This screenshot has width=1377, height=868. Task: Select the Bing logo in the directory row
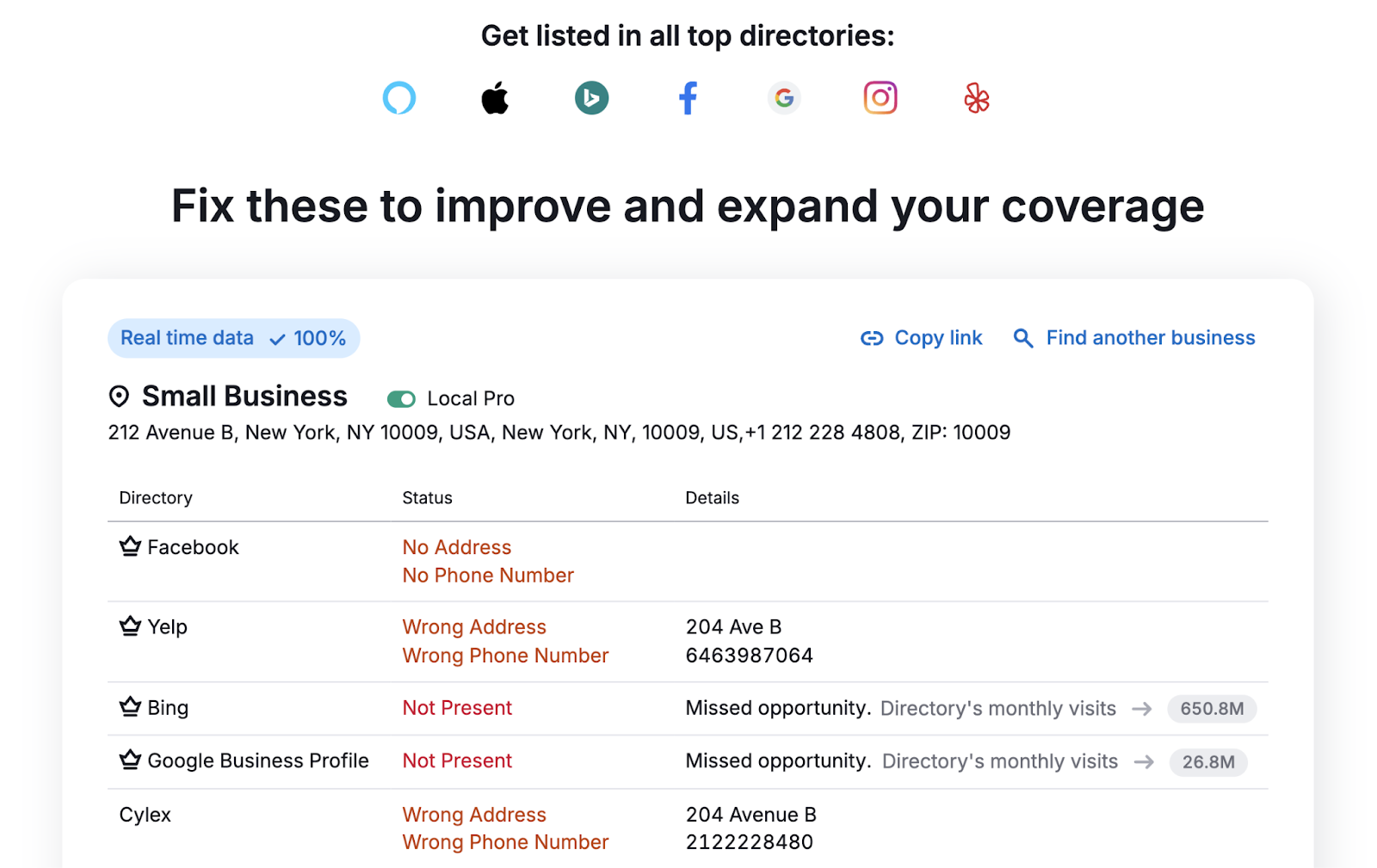tap(591, 98)
